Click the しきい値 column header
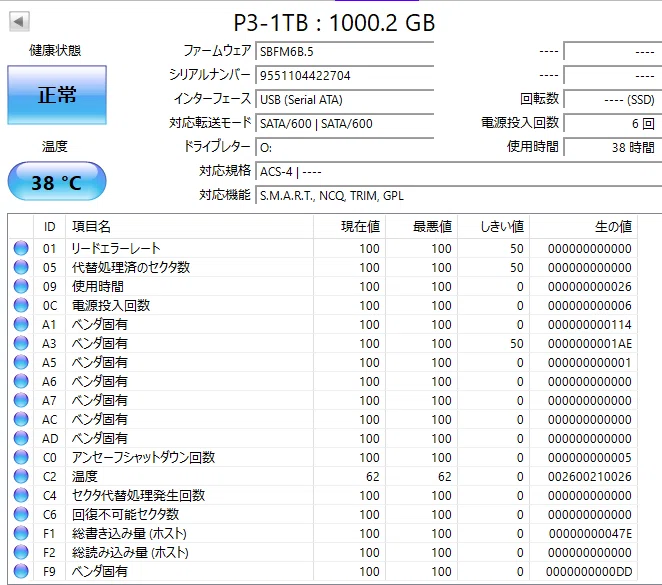This screenshot has height=585, width=662. [x=494, y=227]
